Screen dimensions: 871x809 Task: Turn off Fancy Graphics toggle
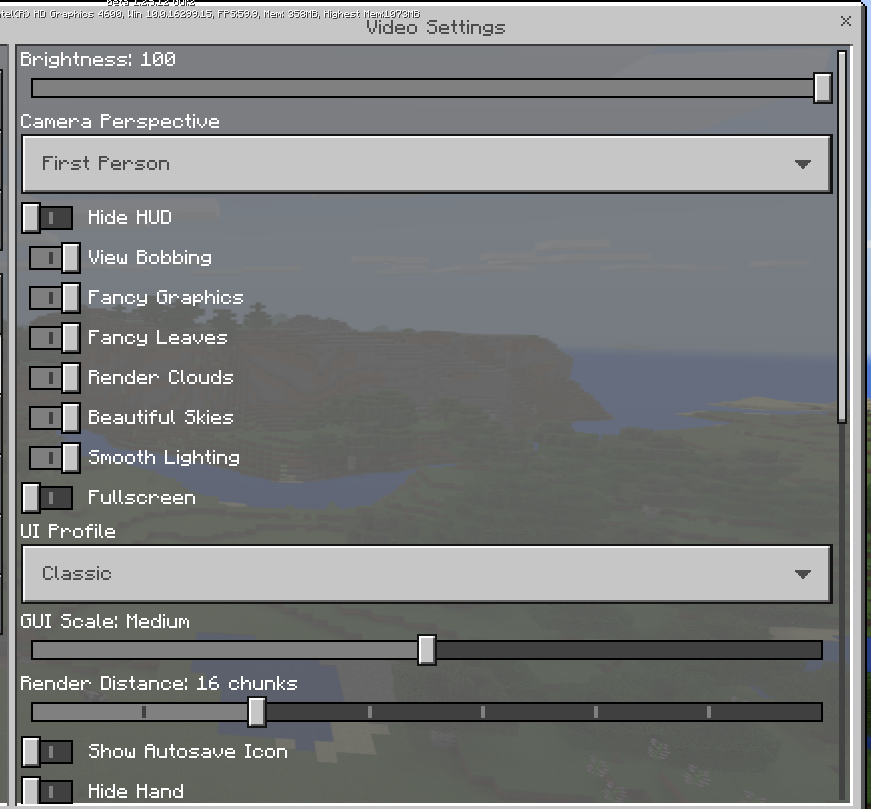pyautogui.click(x=54, y=297)
